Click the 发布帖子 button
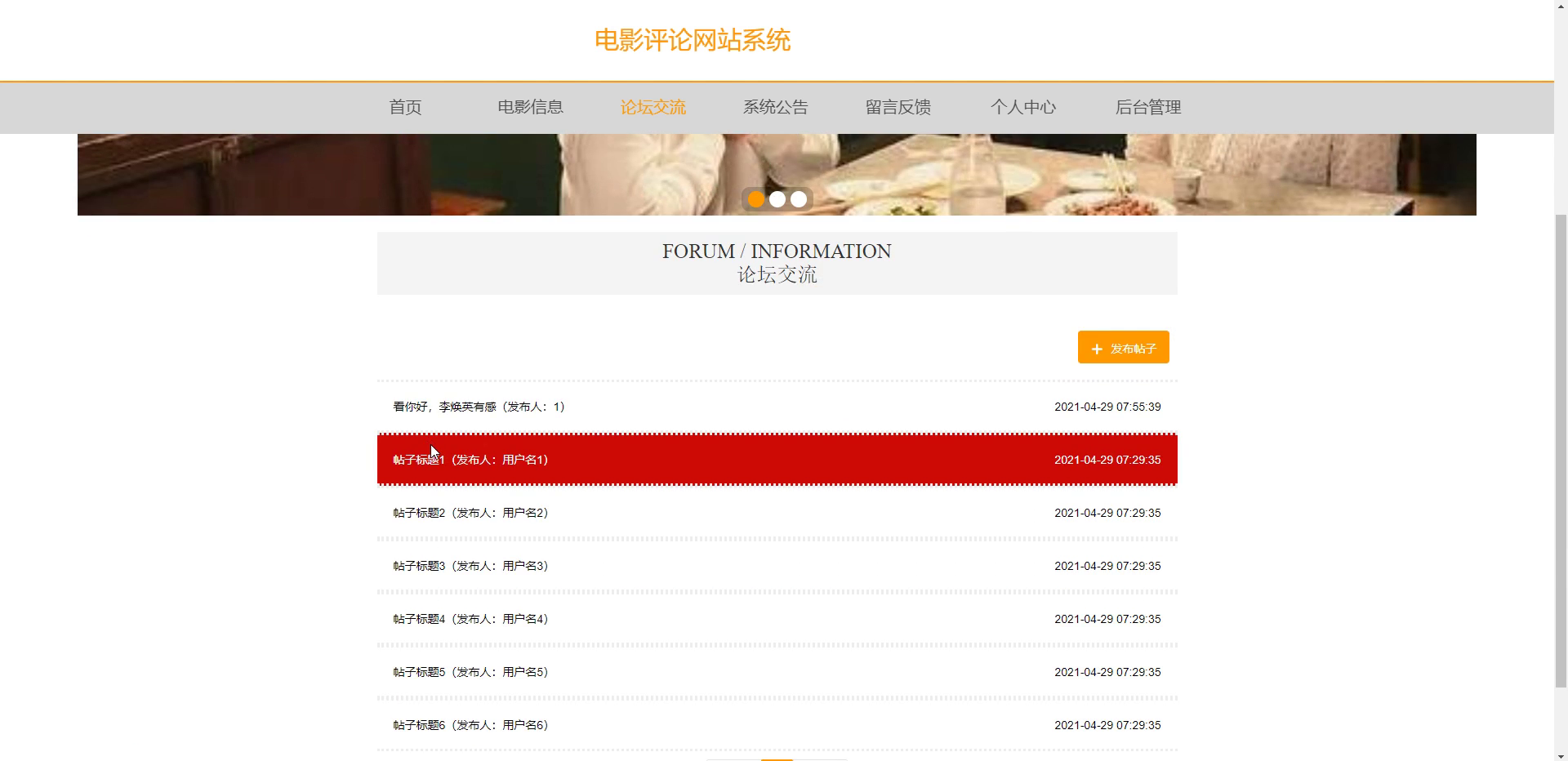1568x761 pixels. coord(1124,347)
